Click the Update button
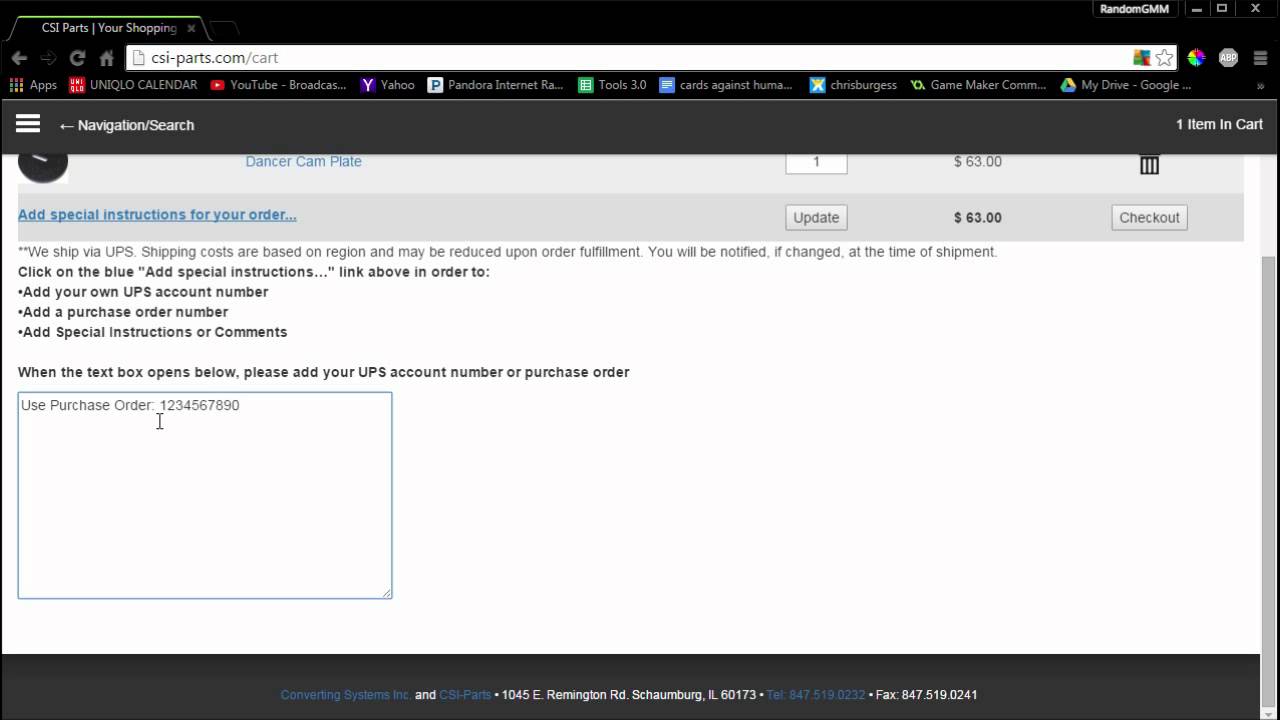The image size is (1280, 720). pos(816,217)
